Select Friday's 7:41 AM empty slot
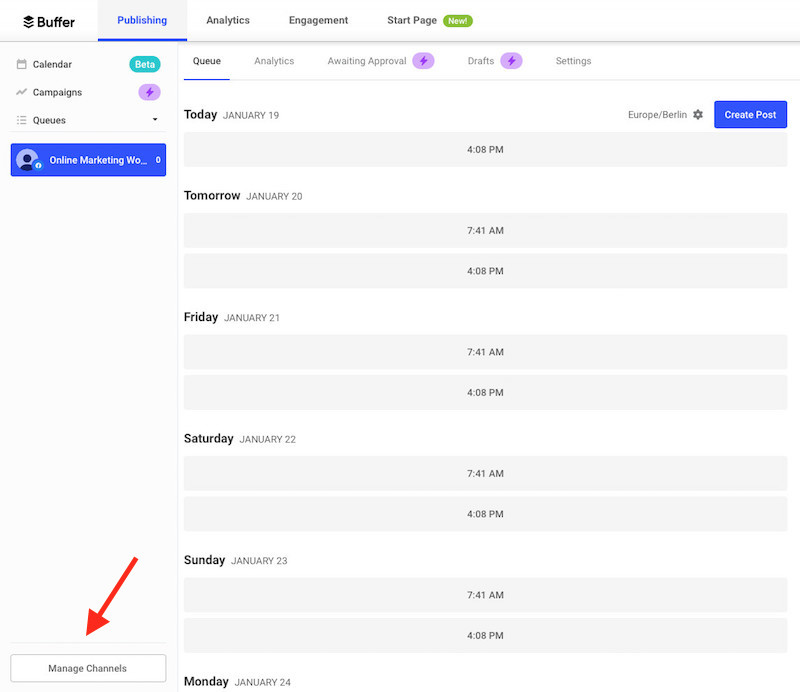Image resolution: width=800 pixels, height=692 pixels. point(485,352)
